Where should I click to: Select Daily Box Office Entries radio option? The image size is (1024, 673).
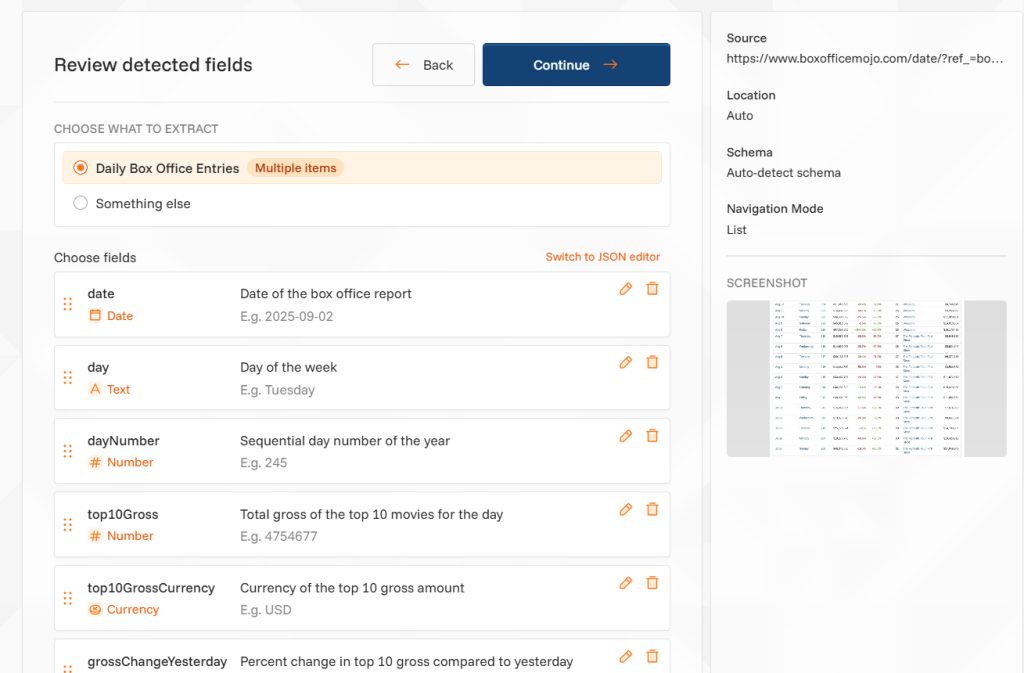point(81,168)
